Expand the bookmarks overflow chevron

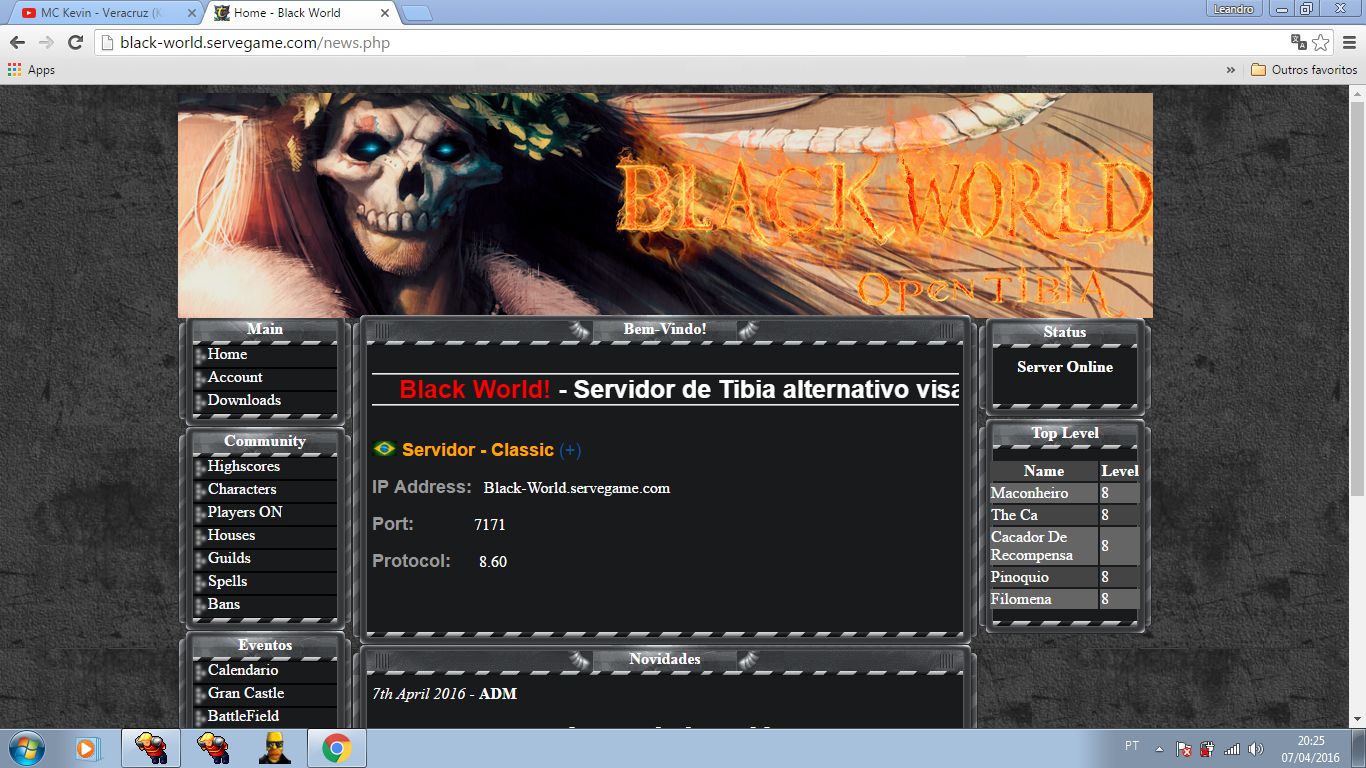tap(1231, 70)
